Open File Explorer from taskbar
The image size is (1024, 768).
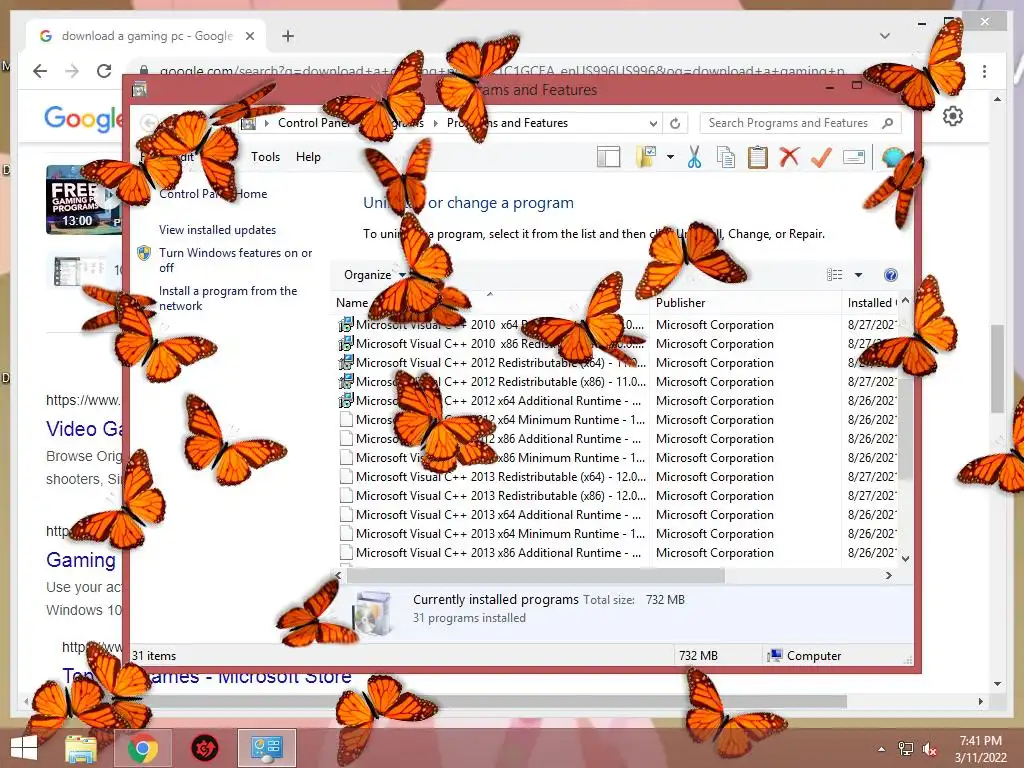[x=81, y=748]
